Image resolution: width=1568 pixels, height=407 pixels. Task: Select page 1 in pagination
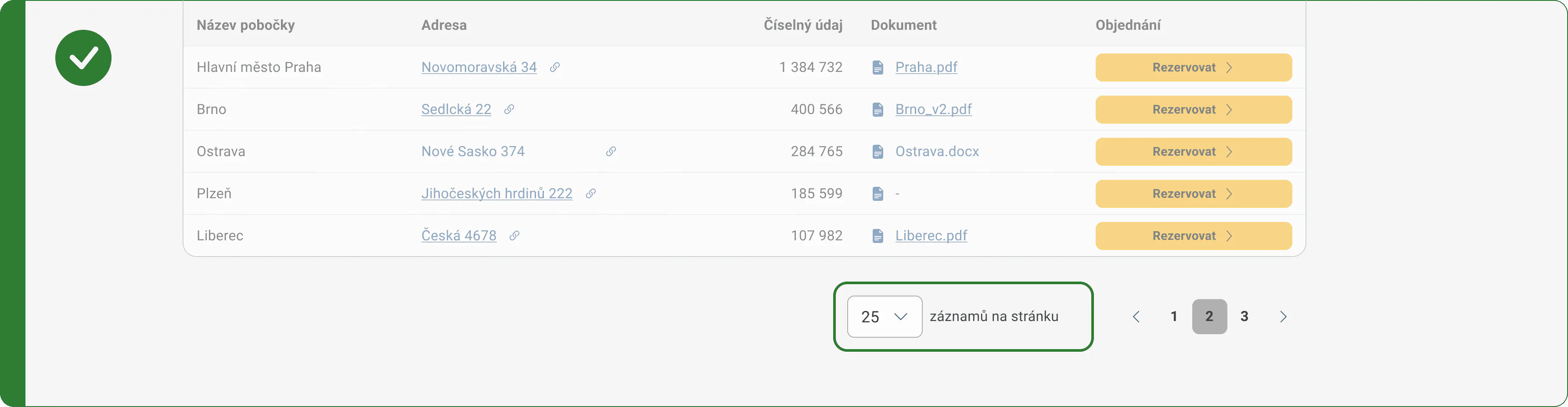[x=1174, y=316]
